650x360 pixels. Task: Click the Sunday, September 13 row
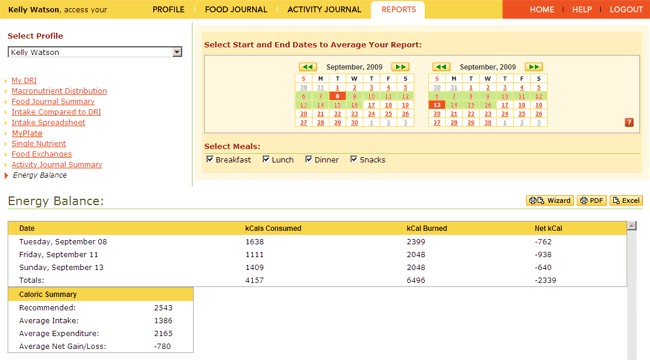pos(317,268)
